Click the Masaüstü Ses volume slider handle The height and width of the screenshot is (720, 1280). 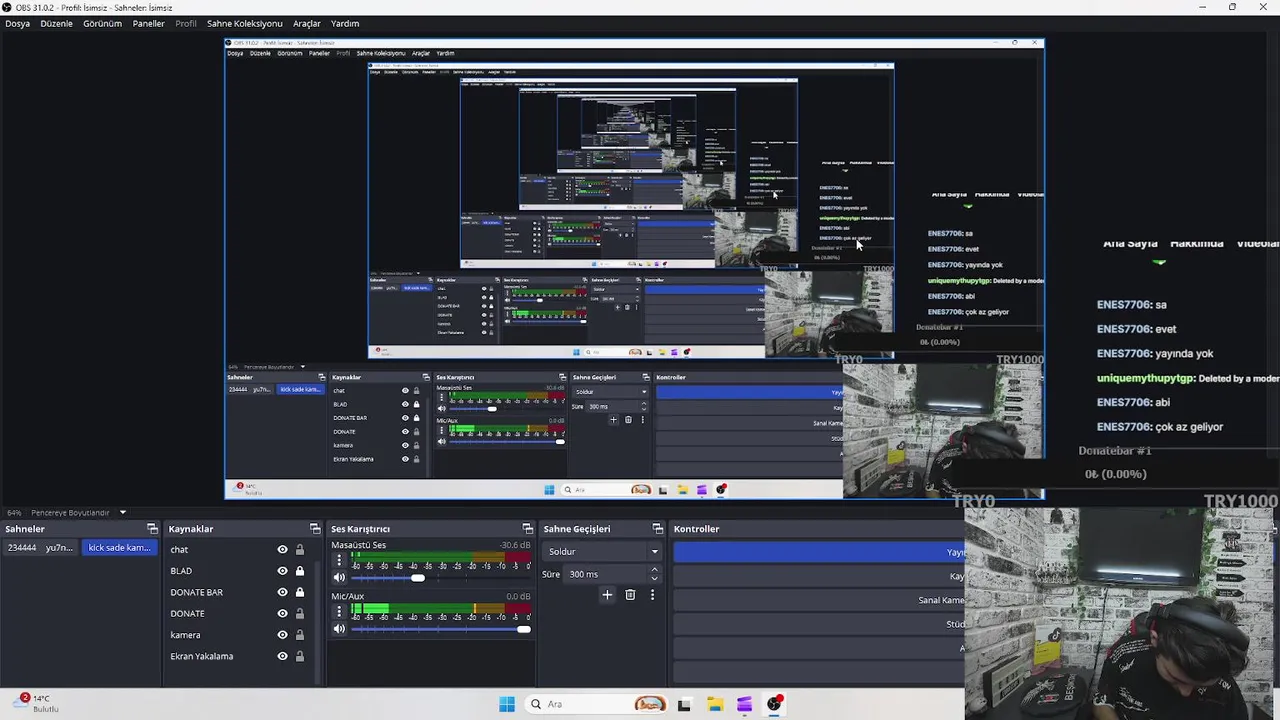[418, 578]
